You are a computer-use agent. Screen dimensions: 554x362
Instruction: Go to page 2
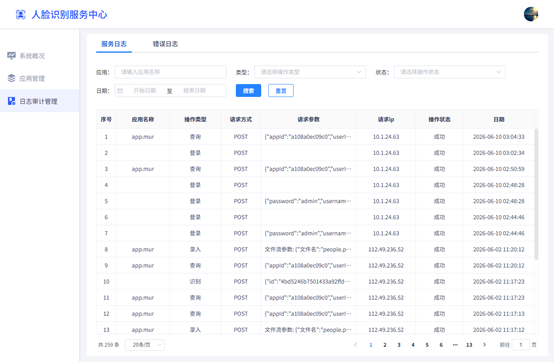[385, 345]
